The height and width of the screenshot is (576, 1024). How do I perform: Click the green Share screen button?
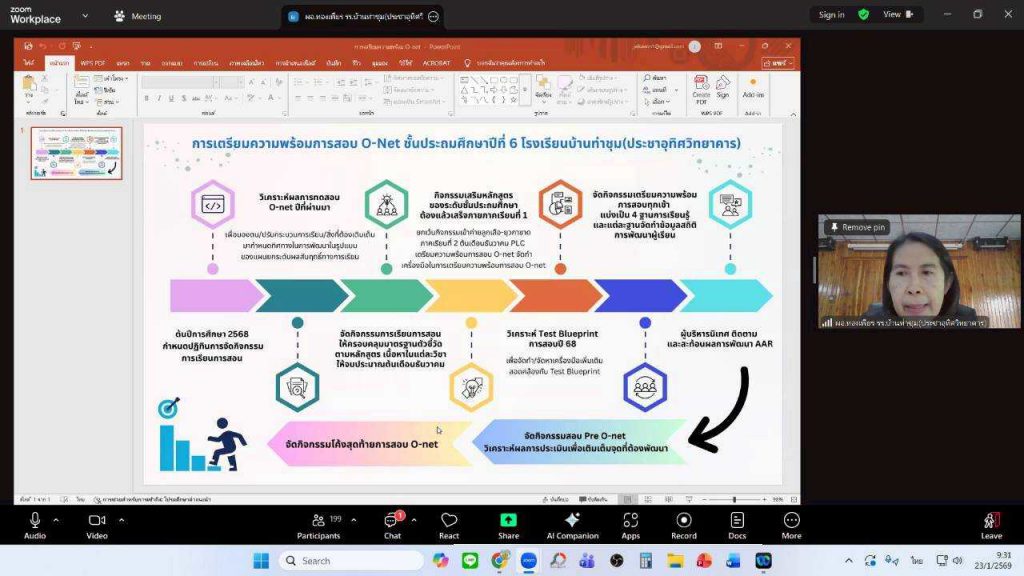pyautogui.click(x=508, y=524)
